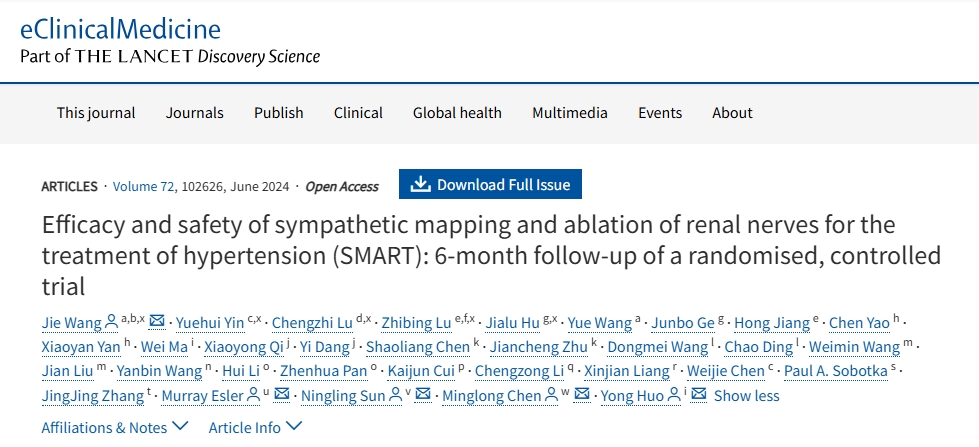
Task: Click the envelope icon after Yong Huo
Action: tap(699, 395)
